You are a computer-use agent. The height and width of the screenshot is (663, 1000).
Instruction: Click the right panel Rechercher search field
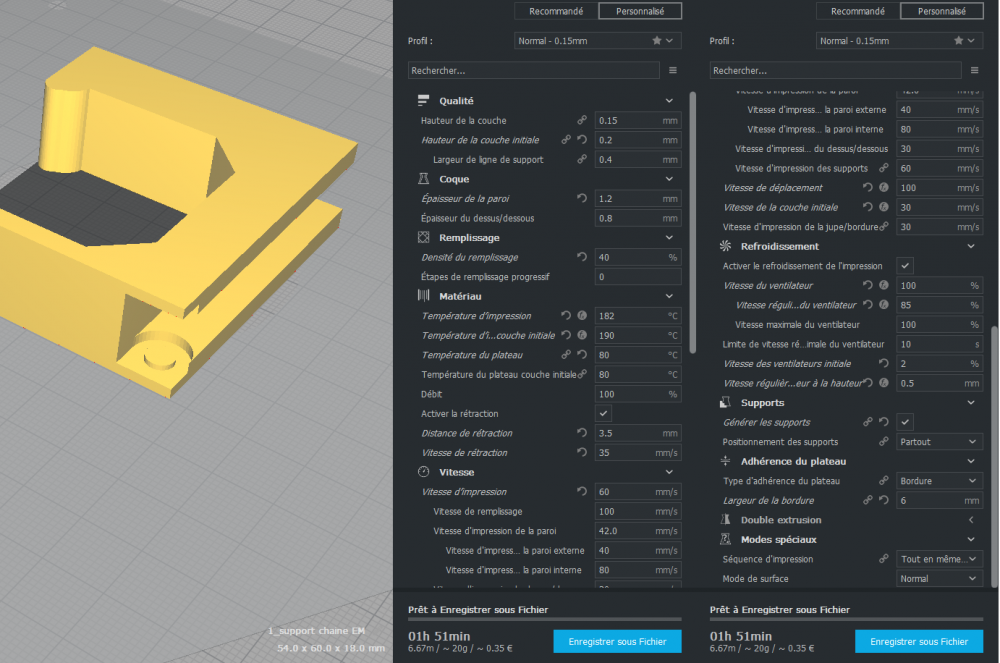pos(835,71)
